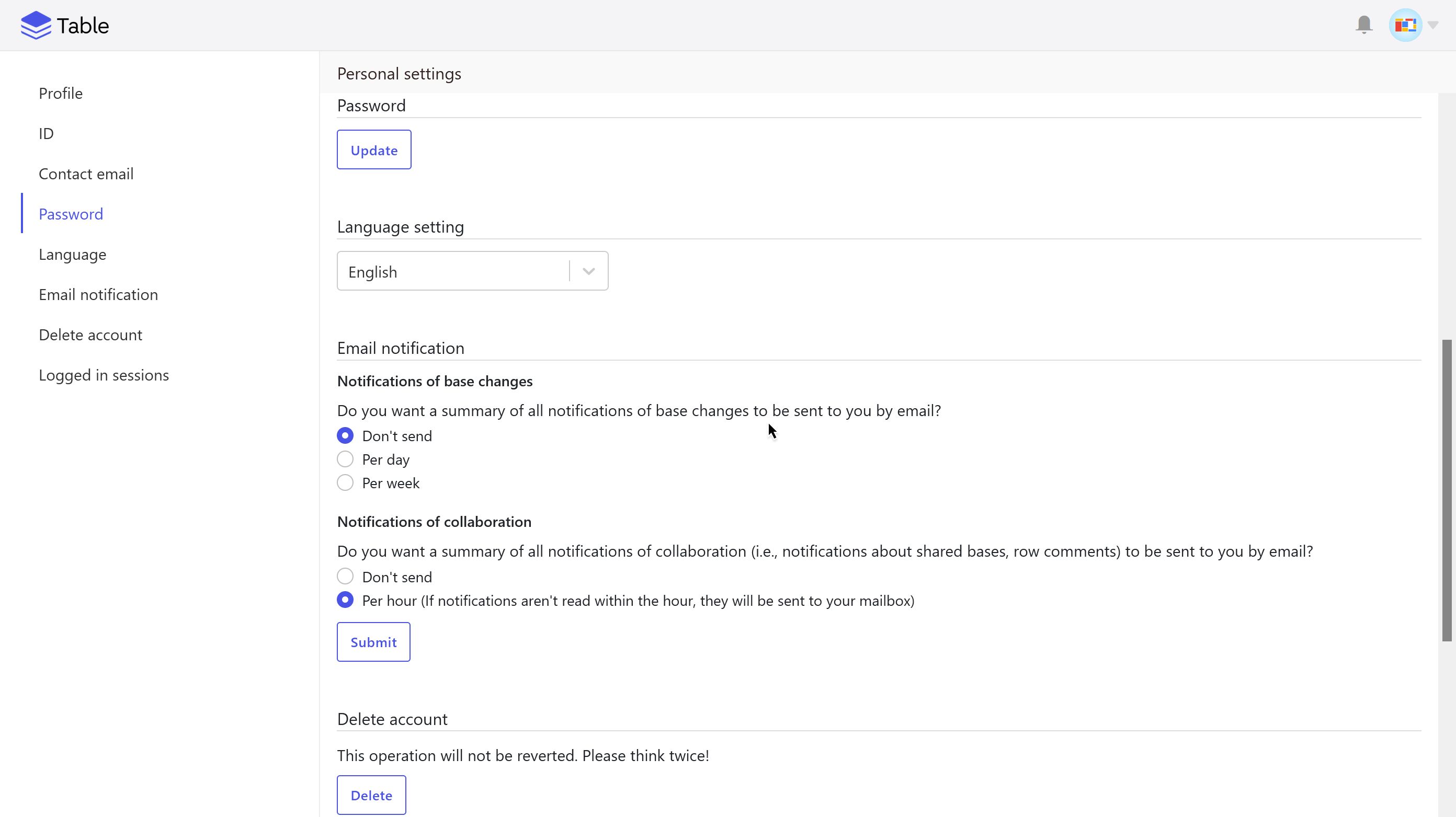1456x817 pixels.
Task: Click the Table logo icon
Action: [x=36, y=26]
